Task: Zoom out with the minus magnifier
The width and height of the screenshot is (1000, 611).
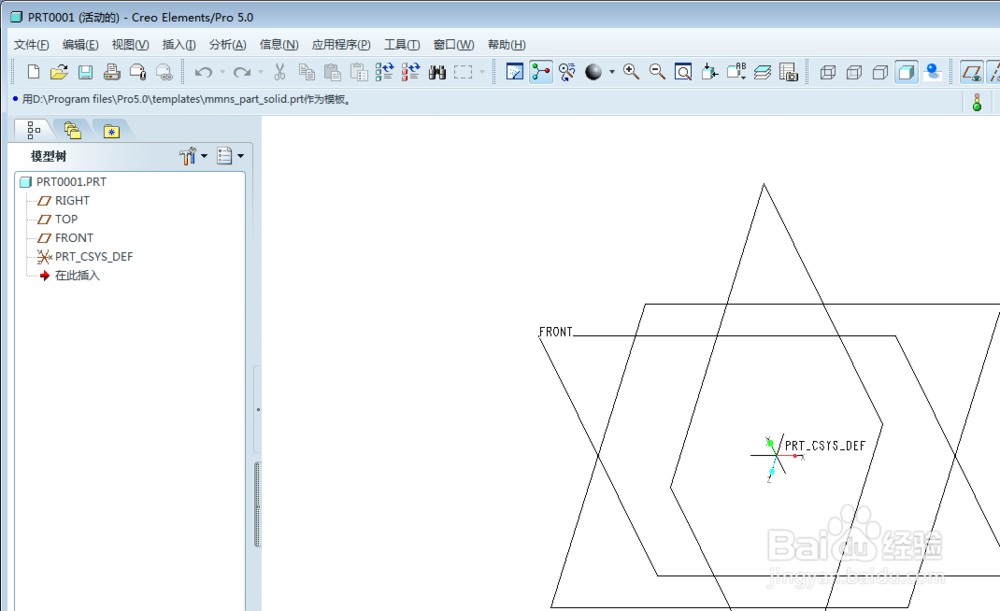Action: point(658,72)
